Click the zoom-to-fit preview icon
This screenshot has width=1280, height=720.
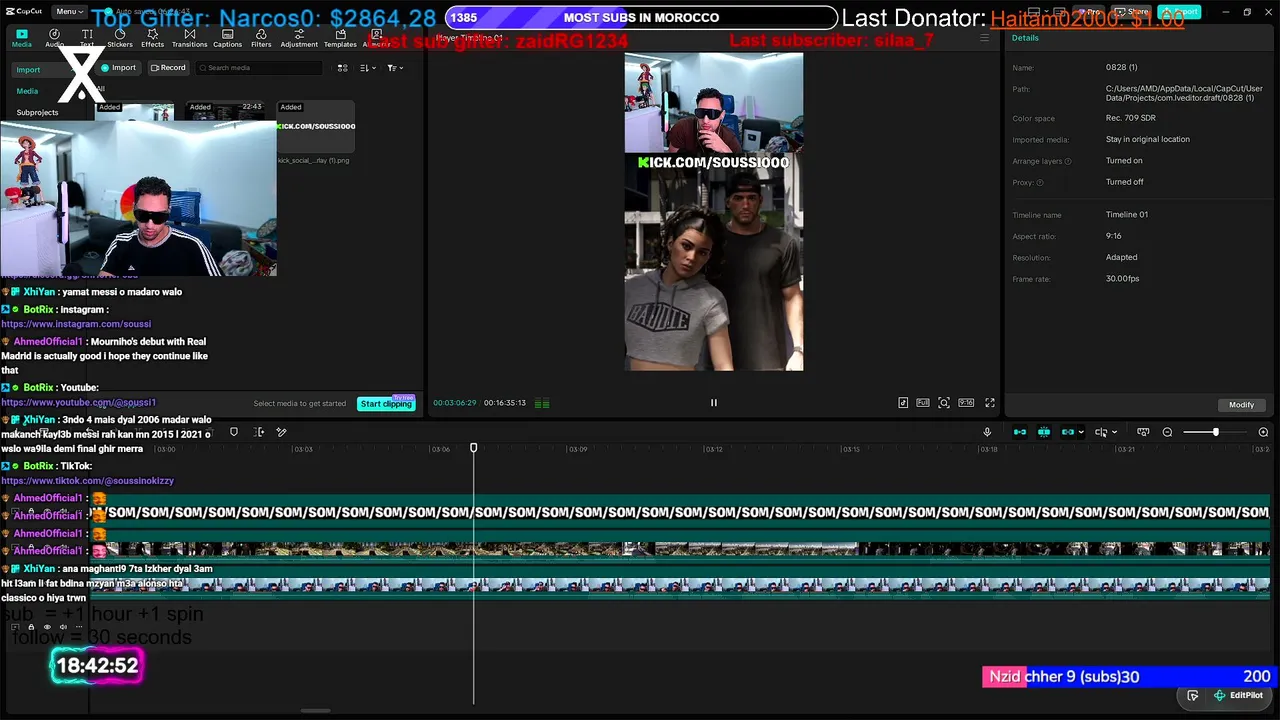944,403
